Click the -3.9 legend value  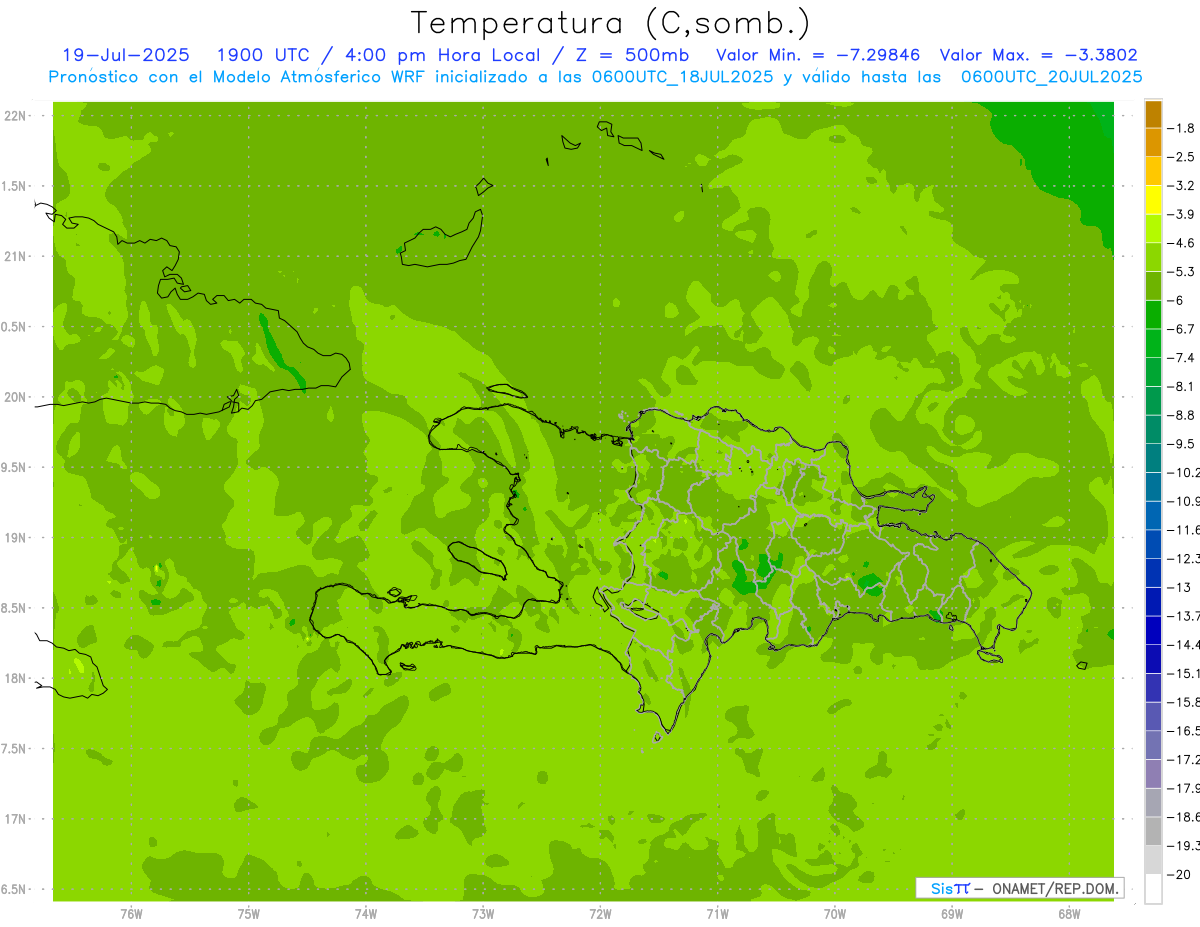point(1181,214)
